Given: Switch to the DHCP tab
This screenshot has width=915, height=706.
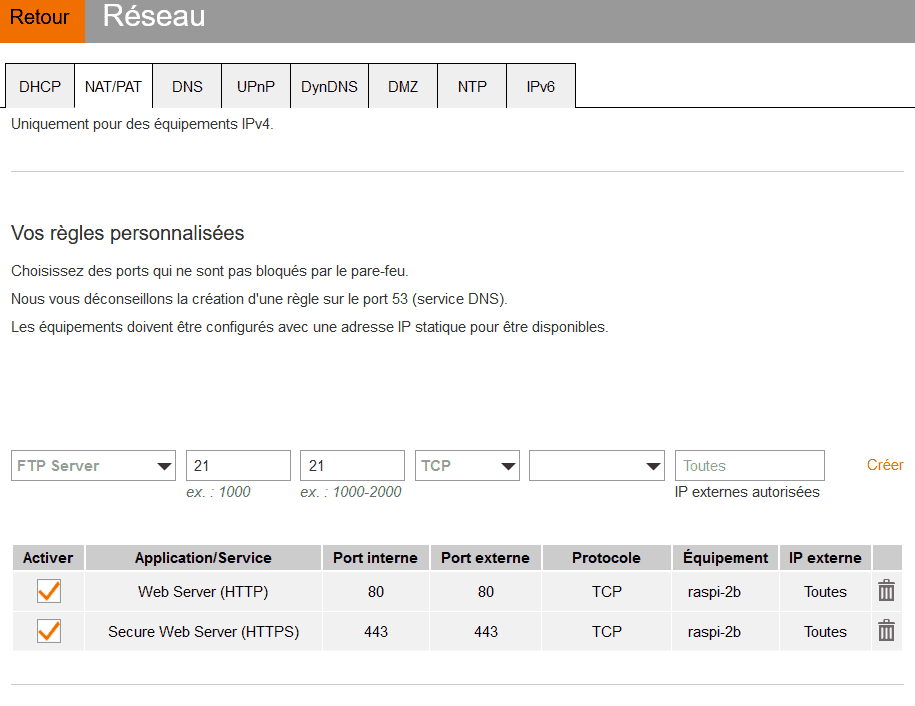Looking at the screenshot, I should click(x=40, y=87).
